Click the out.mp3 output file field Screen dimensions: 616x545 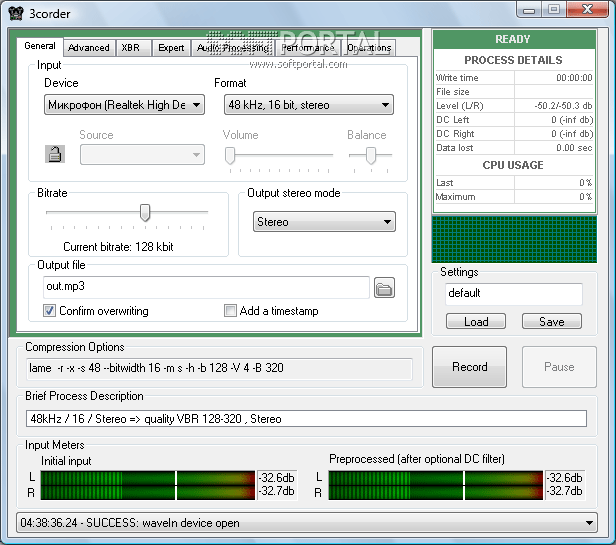pos(206,287)
